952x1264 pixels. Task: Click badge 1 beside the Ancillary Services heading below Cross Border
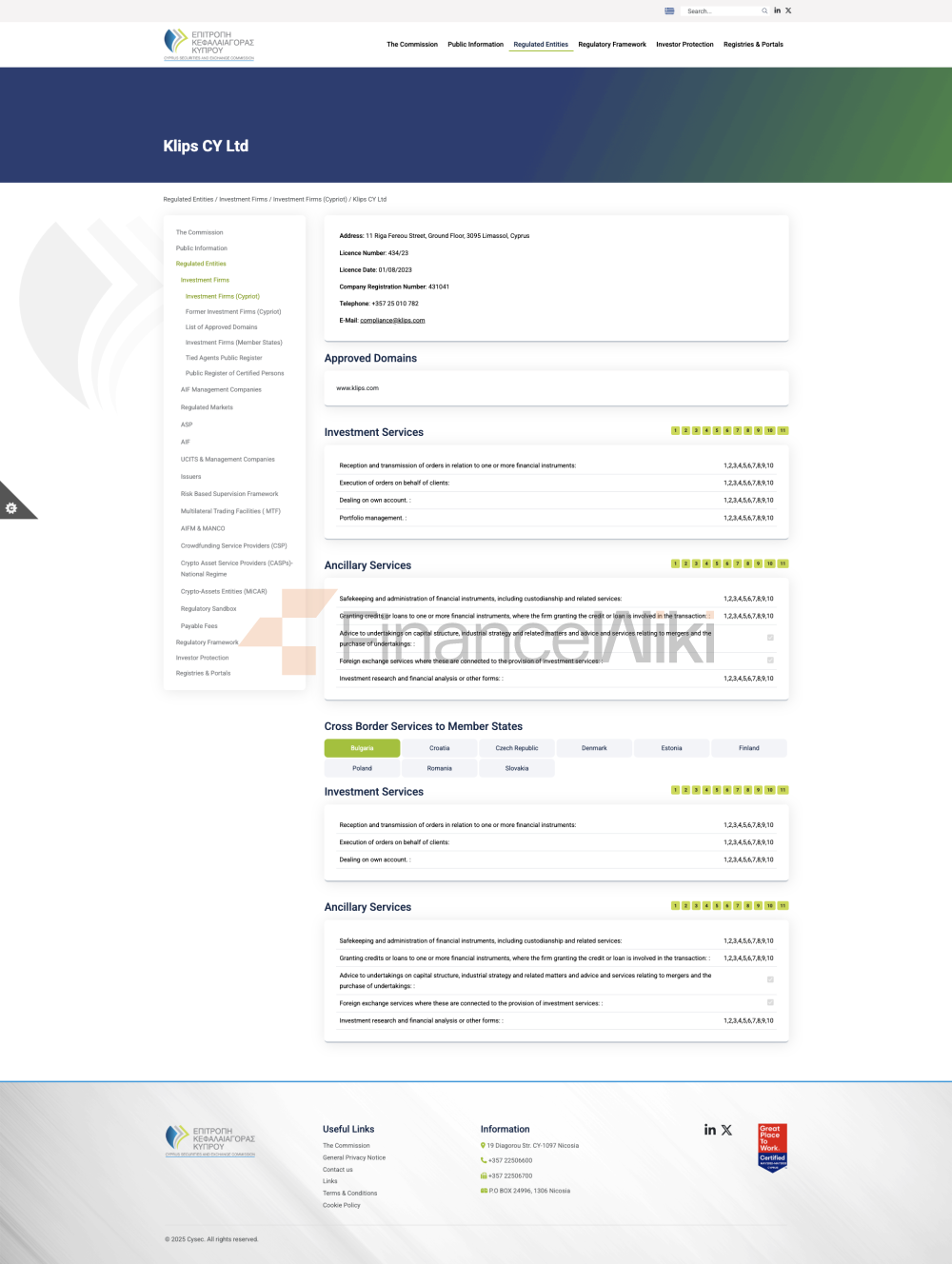(x=675, y=905)
